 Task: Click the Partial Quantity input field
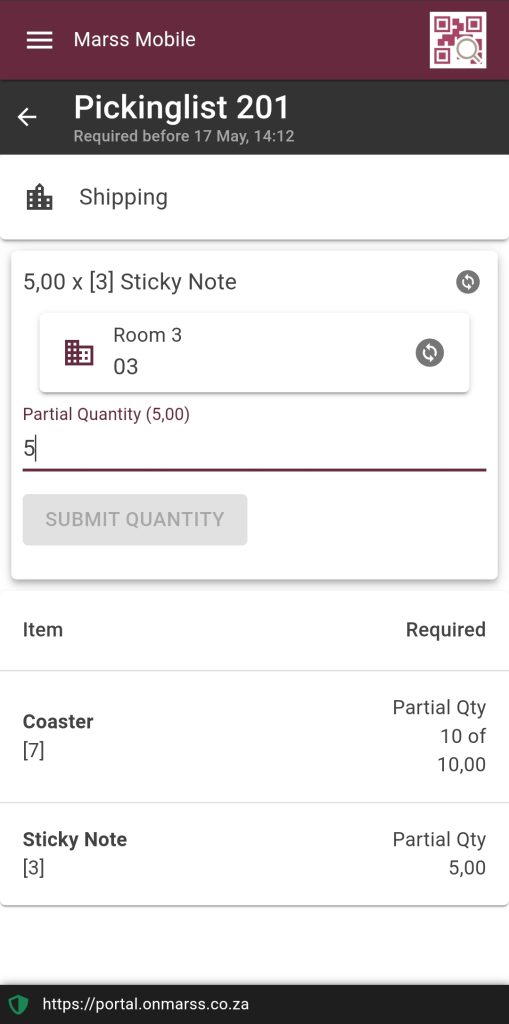(254, 449)
